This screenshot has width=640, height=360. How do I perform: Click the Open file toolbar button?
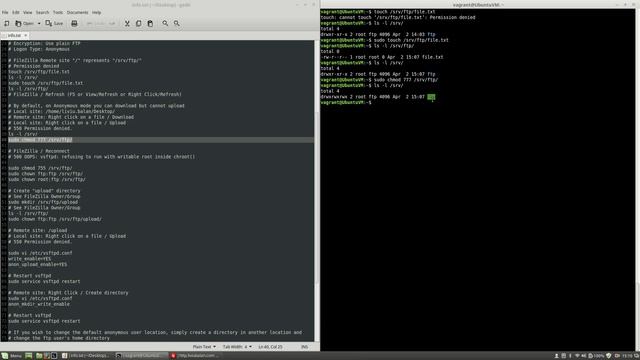pyautogui.click(x=24, y=24)
